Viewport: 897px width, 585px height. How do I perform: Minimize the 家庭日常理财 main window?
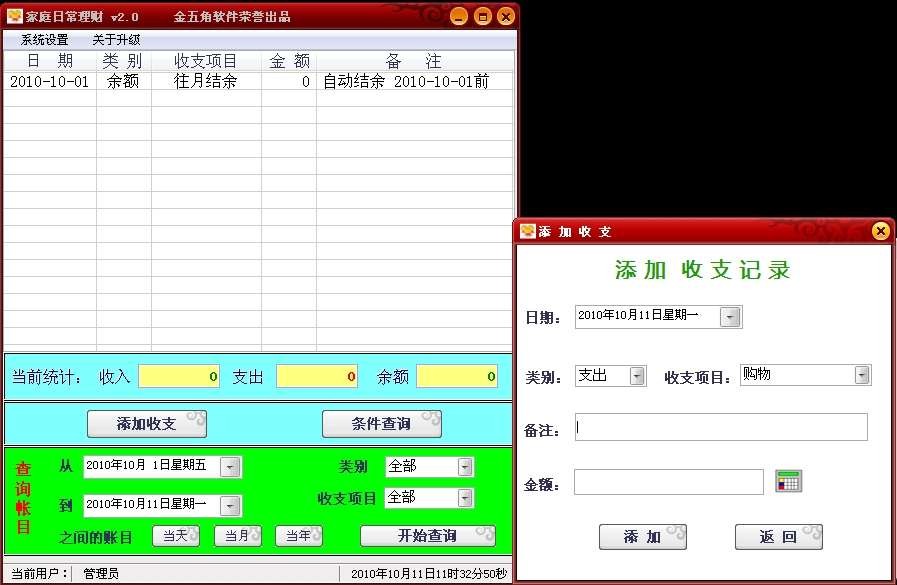[459, 17]
